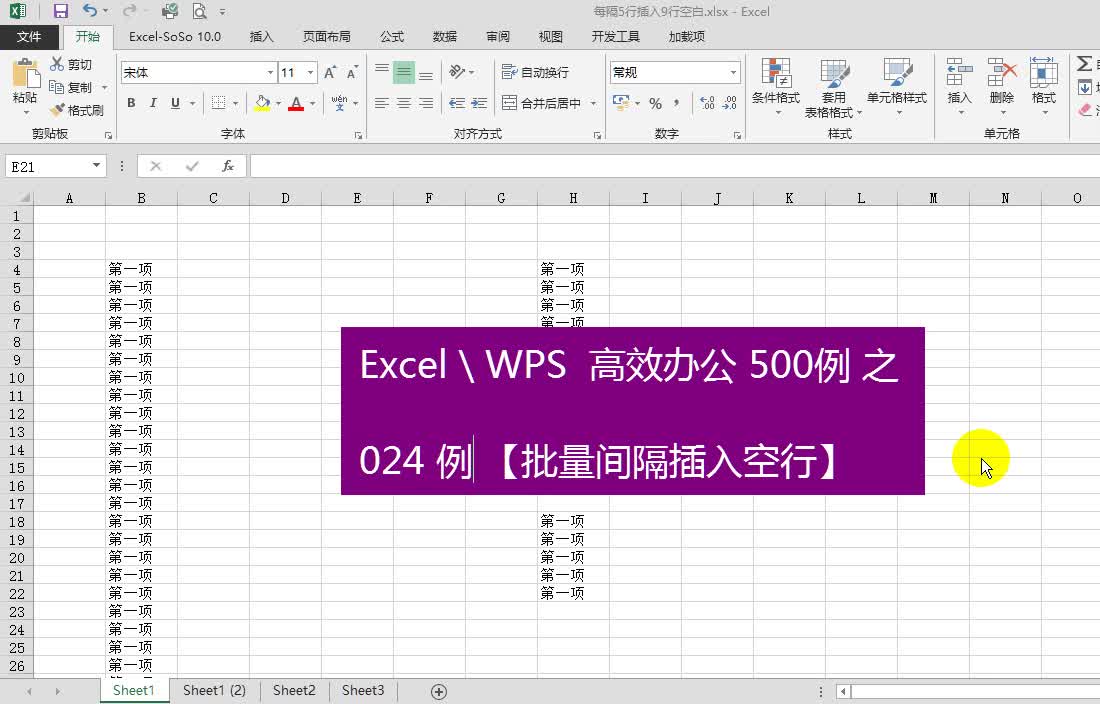Open the 文件 menu
This screenshot has width=1100, height=704.
tap(30, 37)
